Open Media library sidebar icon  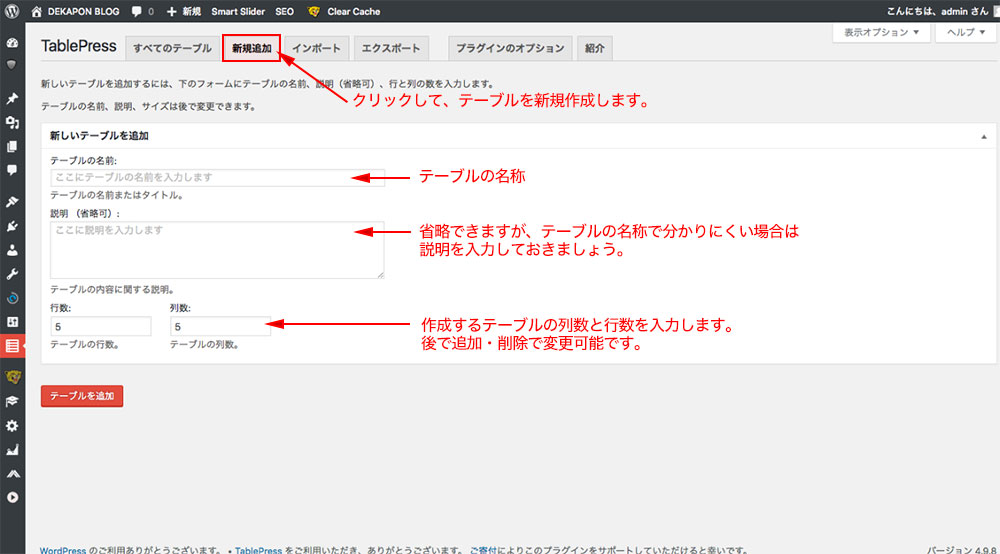12,122
